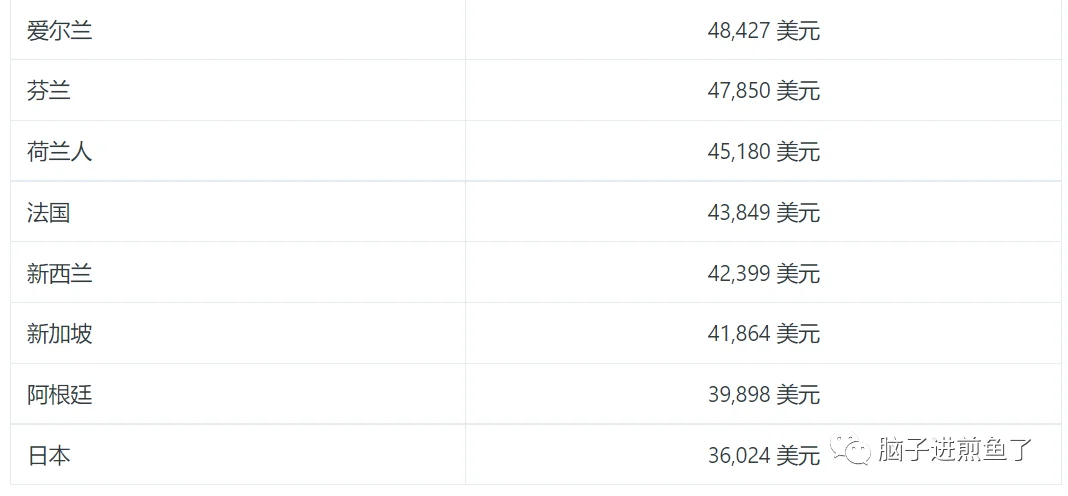The height and width of the screenshot is (496, 1068).
Task: Select the 爱尔兰 country cell
Action: coord(238,30)
